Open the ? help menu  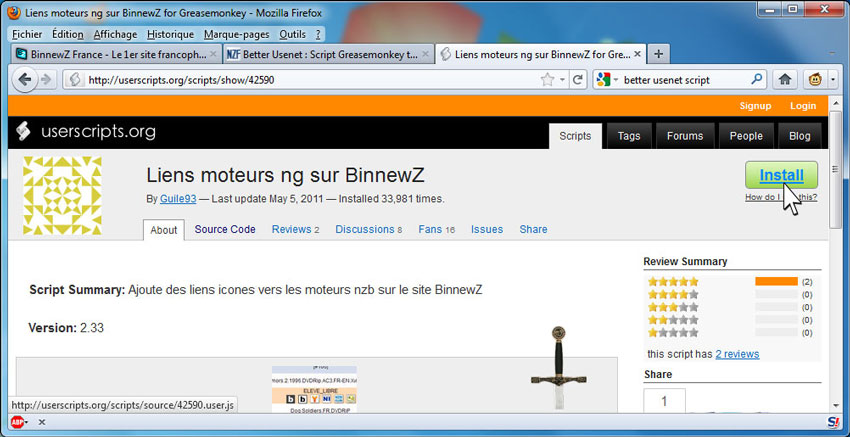pos(318,34)
